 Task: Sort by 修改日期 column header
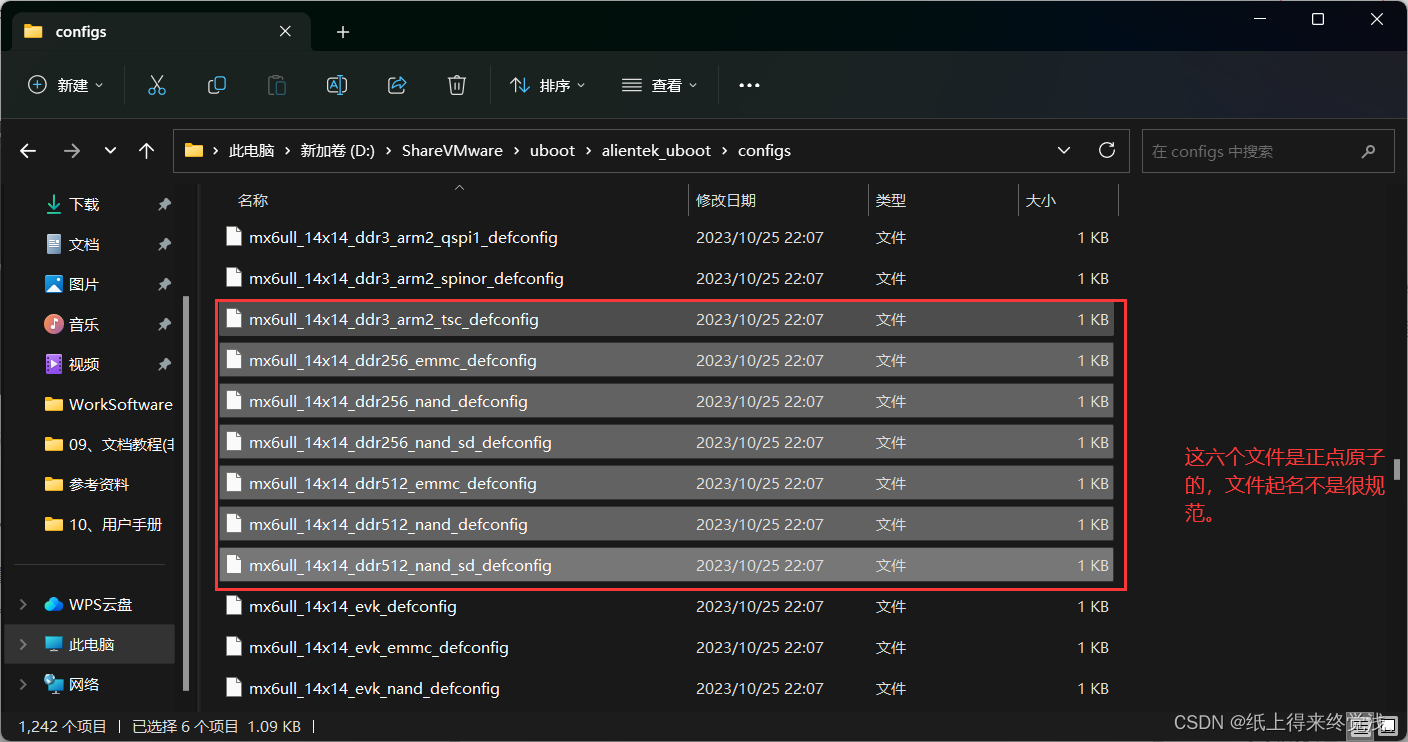(726, 200)
